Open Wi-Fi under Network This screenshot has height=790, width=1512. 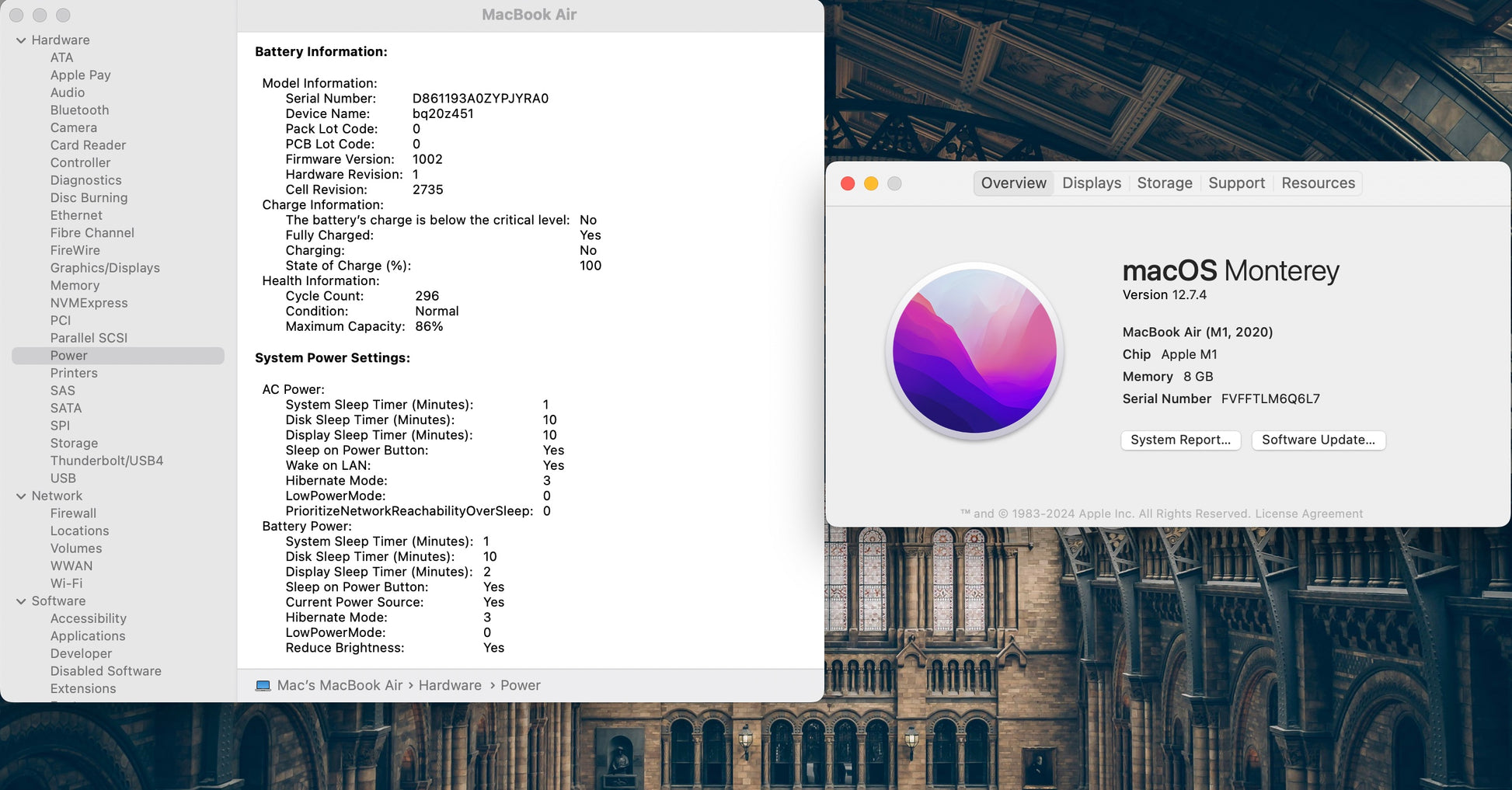click(x=66, y=583)
